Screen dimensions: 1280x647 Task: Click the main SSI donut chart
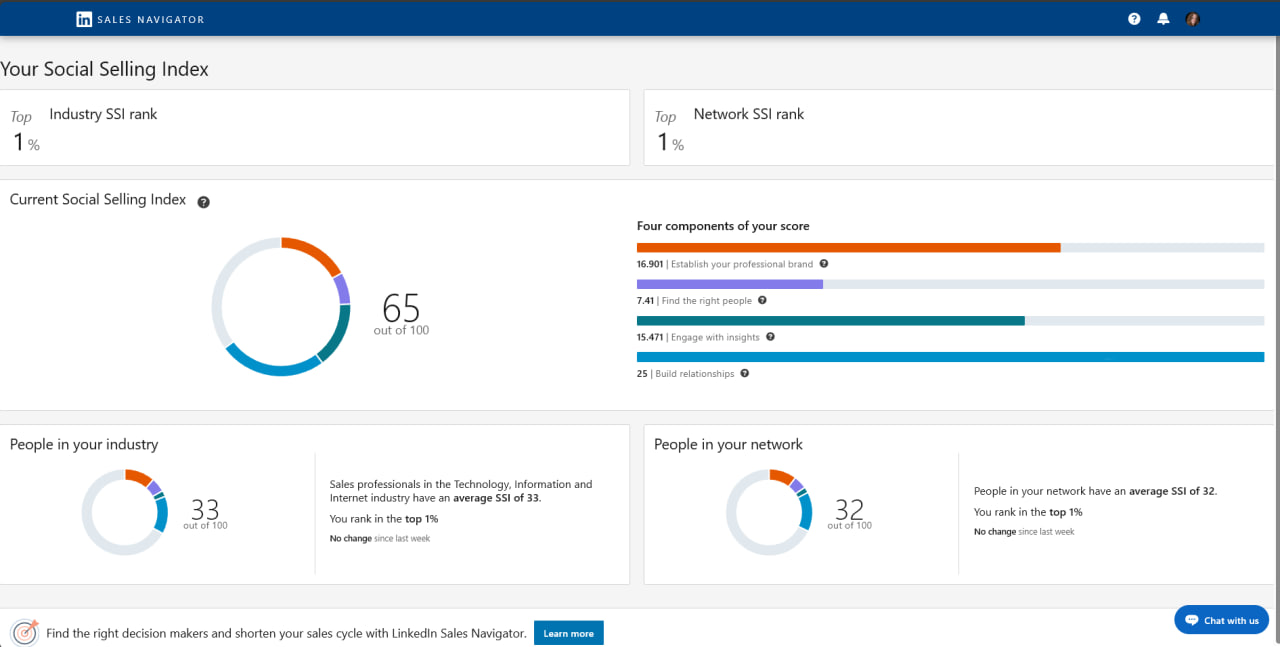click(281, 307)
